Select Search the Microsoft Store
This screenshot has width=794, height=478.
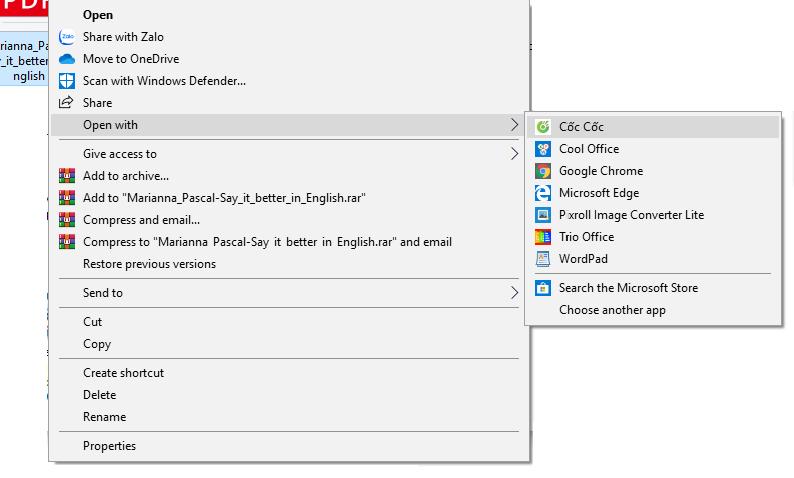pos(653,288)
